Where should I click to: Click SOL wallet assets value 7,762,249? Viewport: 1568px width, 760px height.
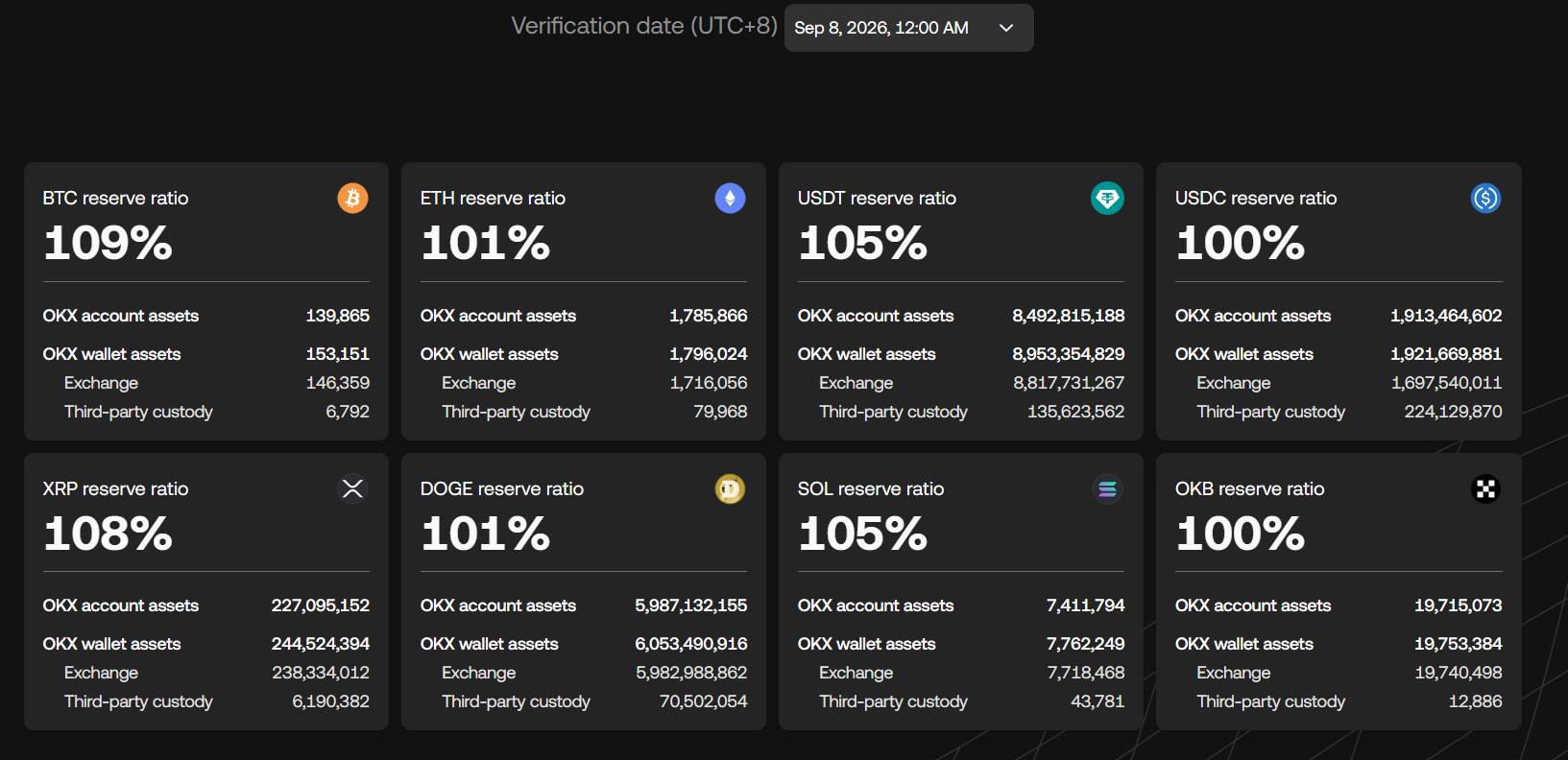click(1086, 644)
